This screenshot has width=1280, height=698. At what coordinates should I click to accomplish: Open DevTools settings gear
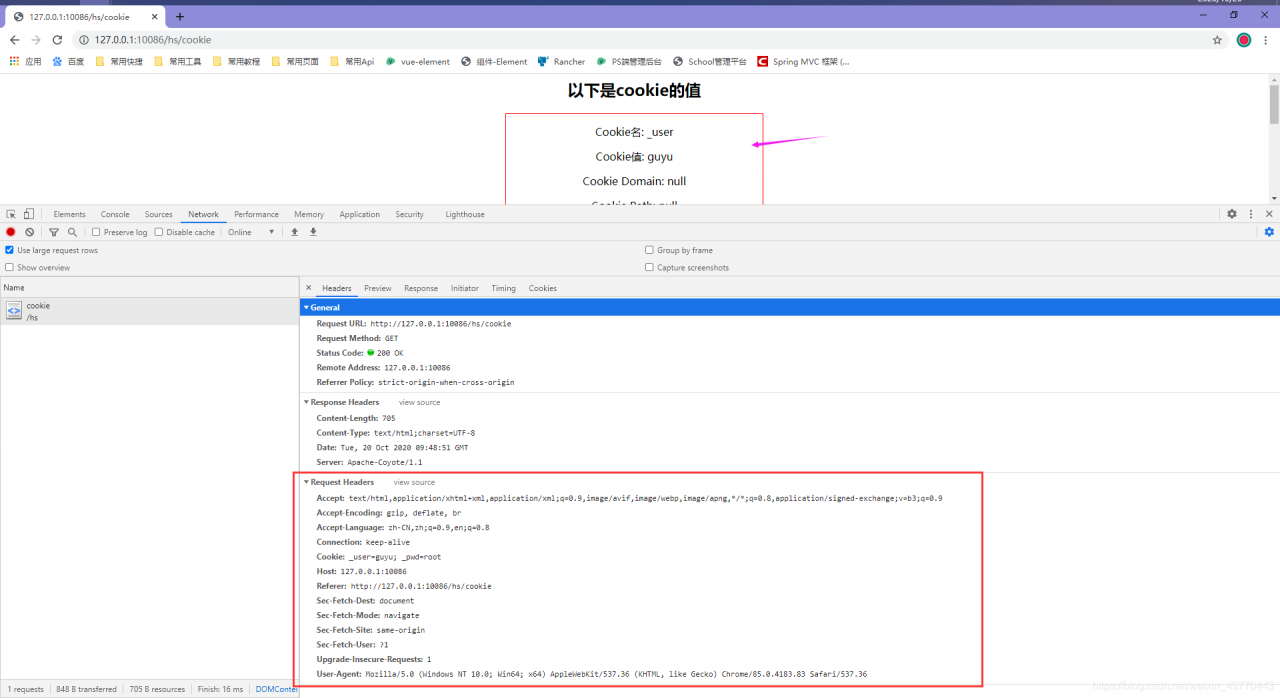1232,214
